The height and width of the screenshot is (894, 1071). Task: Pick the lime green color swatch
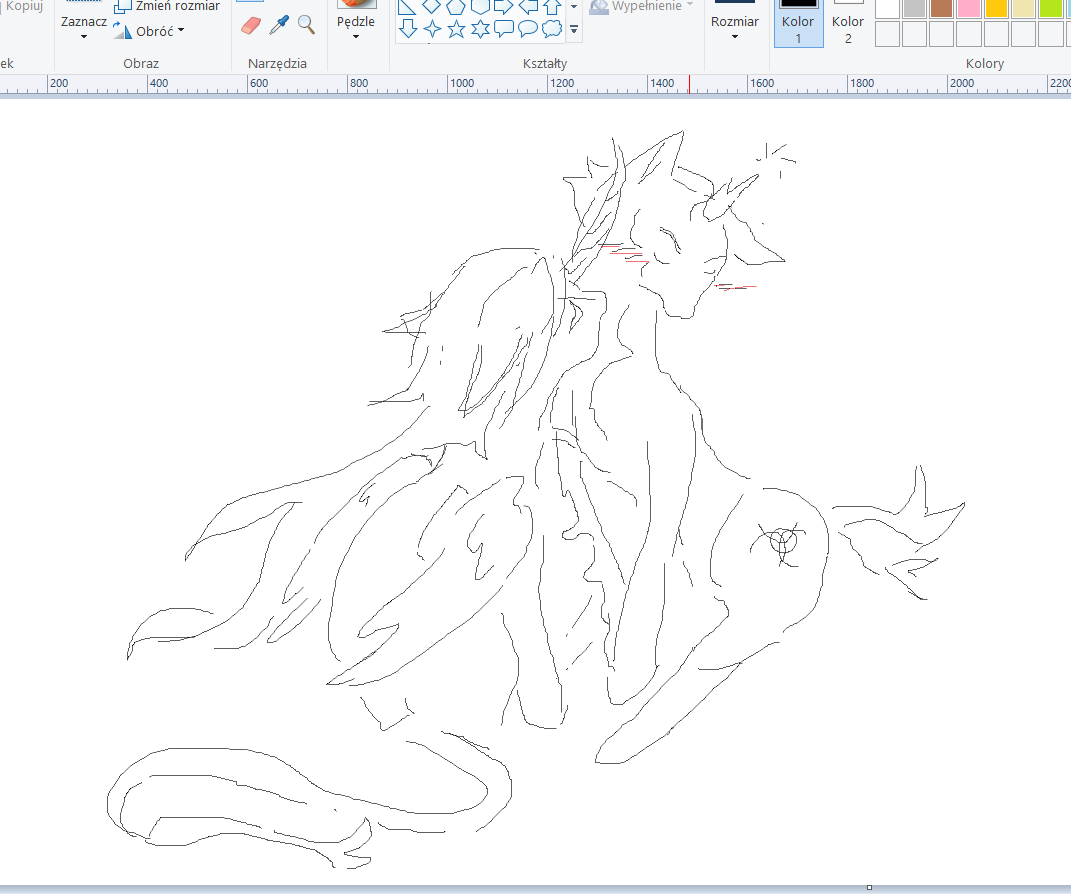(1051, 8)
